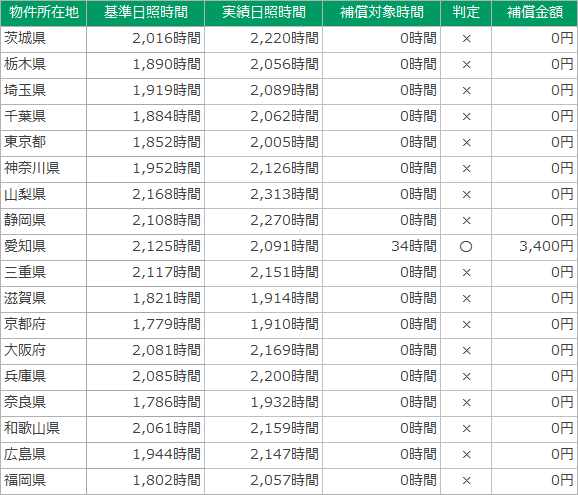Viewport: 578px width, 495px height.
Task: Click the × mark in 東京都 row
Action: (x=466, y=143)
